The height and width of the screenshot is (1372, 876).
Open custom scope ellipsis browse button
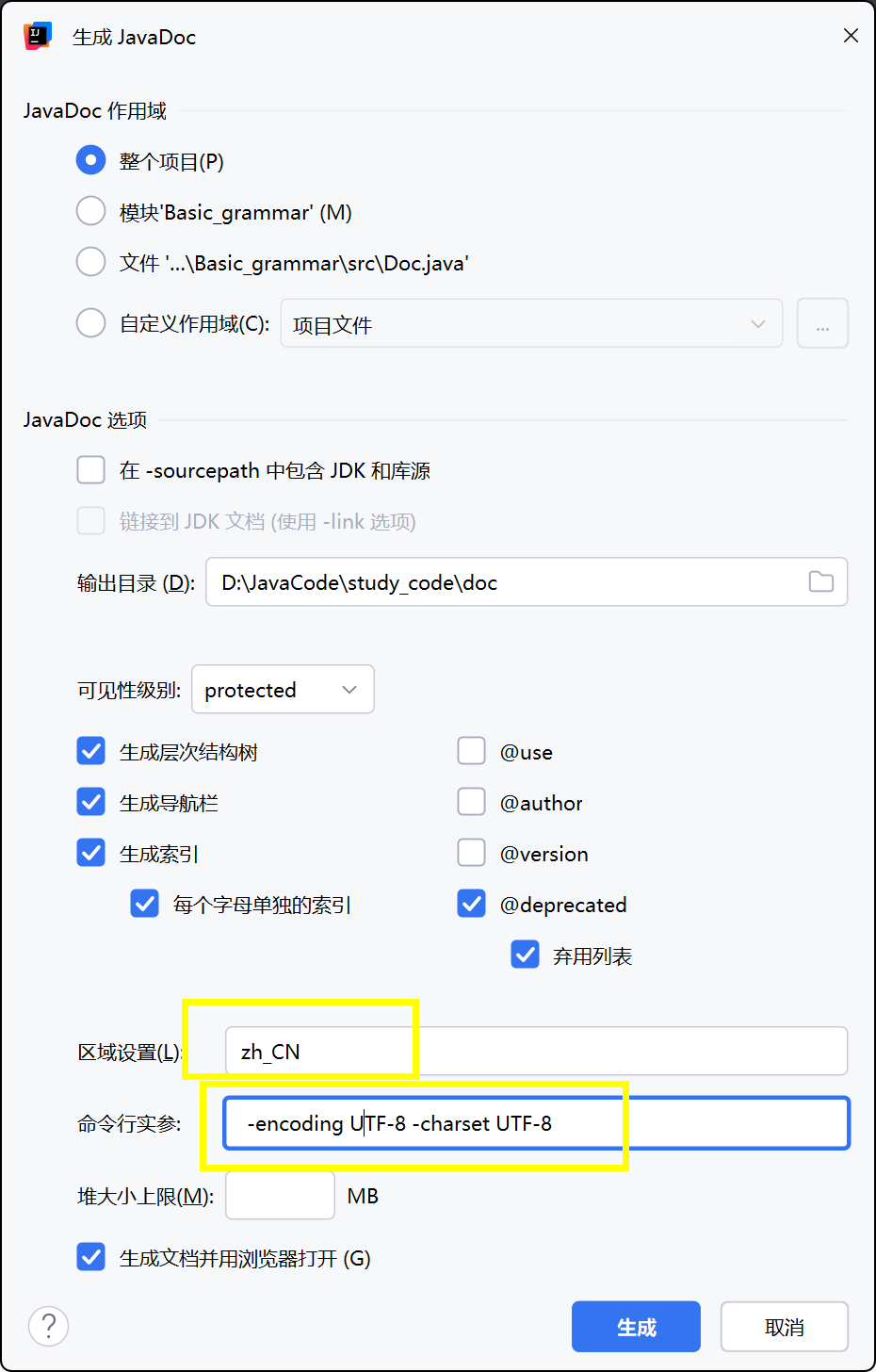point(822,323)
